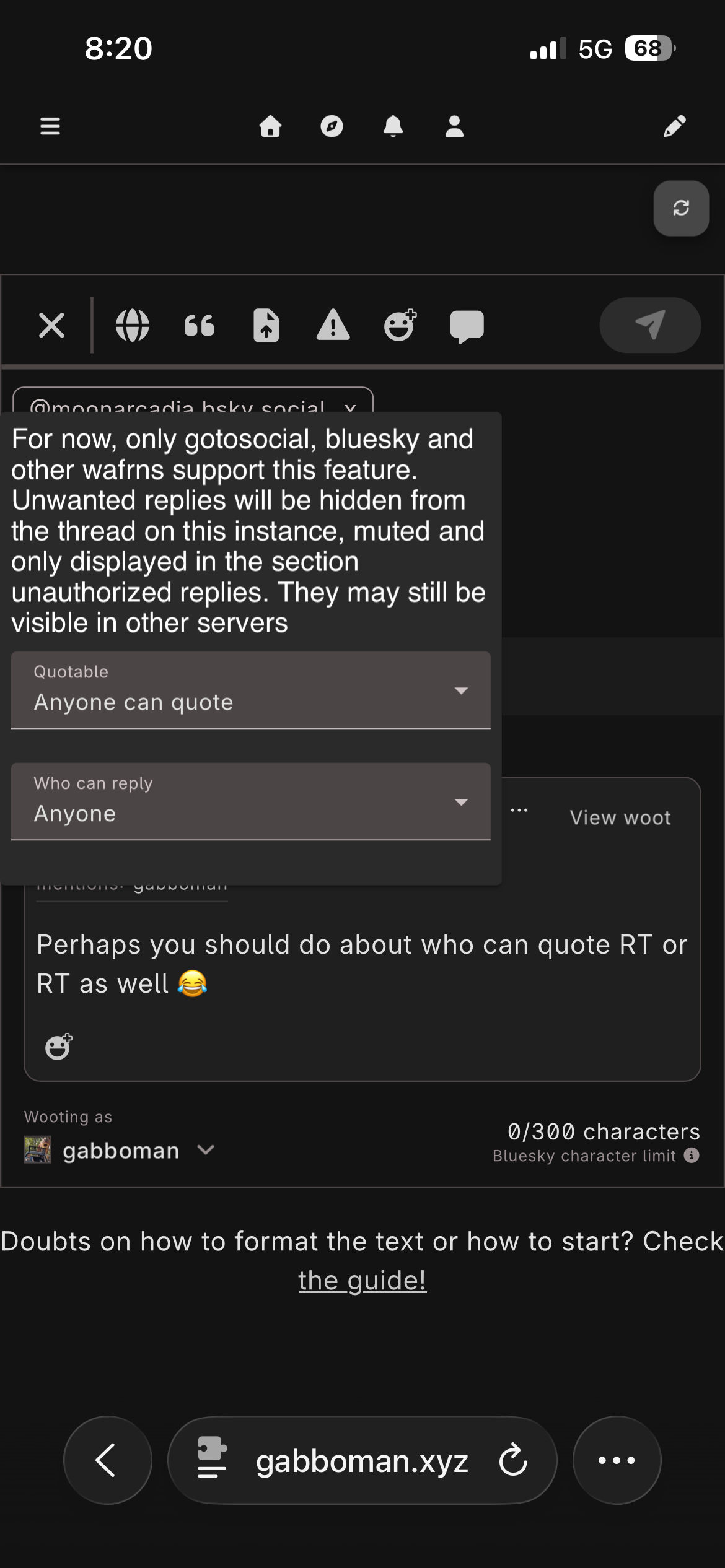Send the woot with paper plane

pyautogui.click(x=650, y=325)
